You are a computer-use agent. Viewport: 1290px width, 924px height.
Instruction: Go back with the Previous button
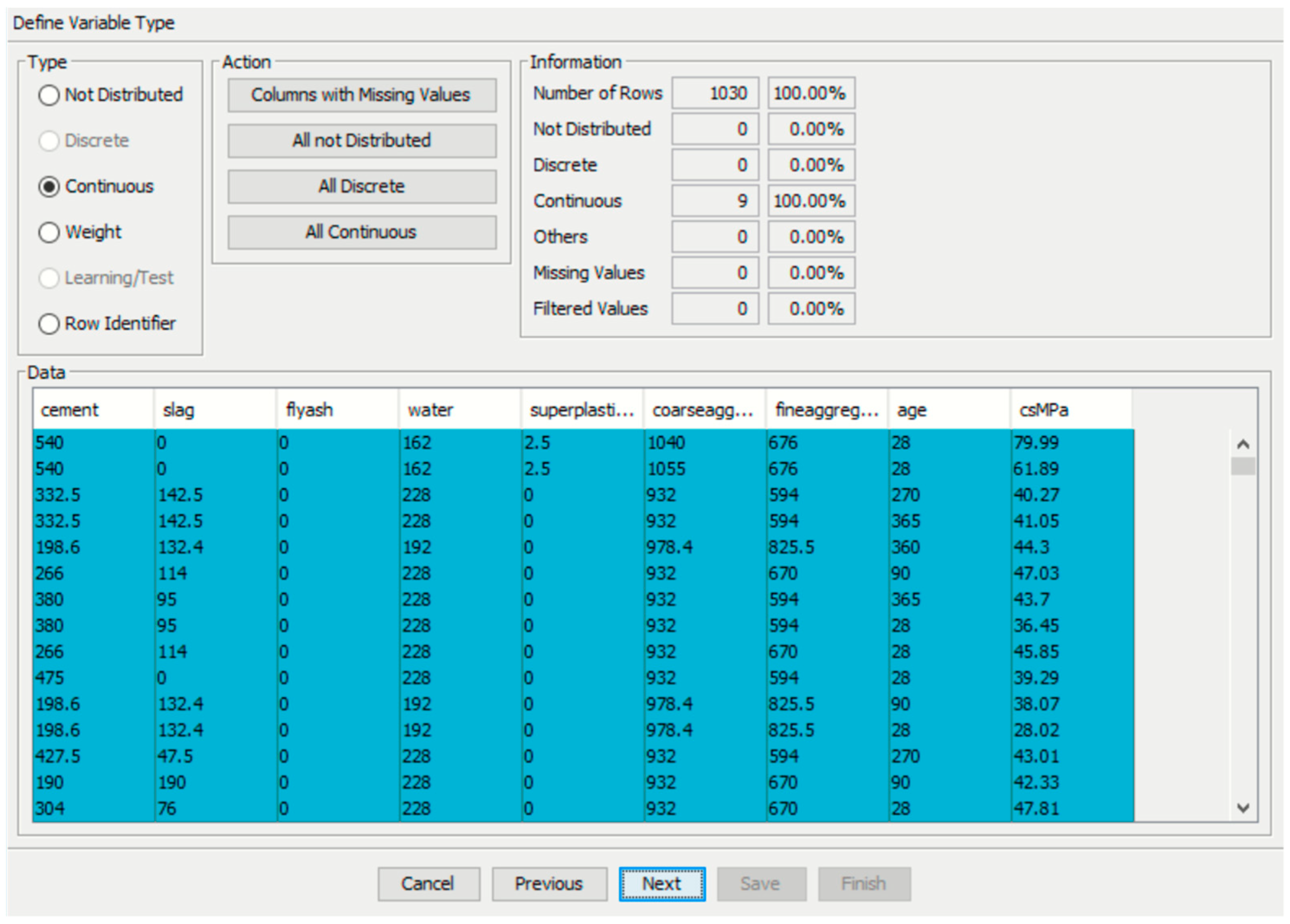pyautogui.click(x=548, y=884)
